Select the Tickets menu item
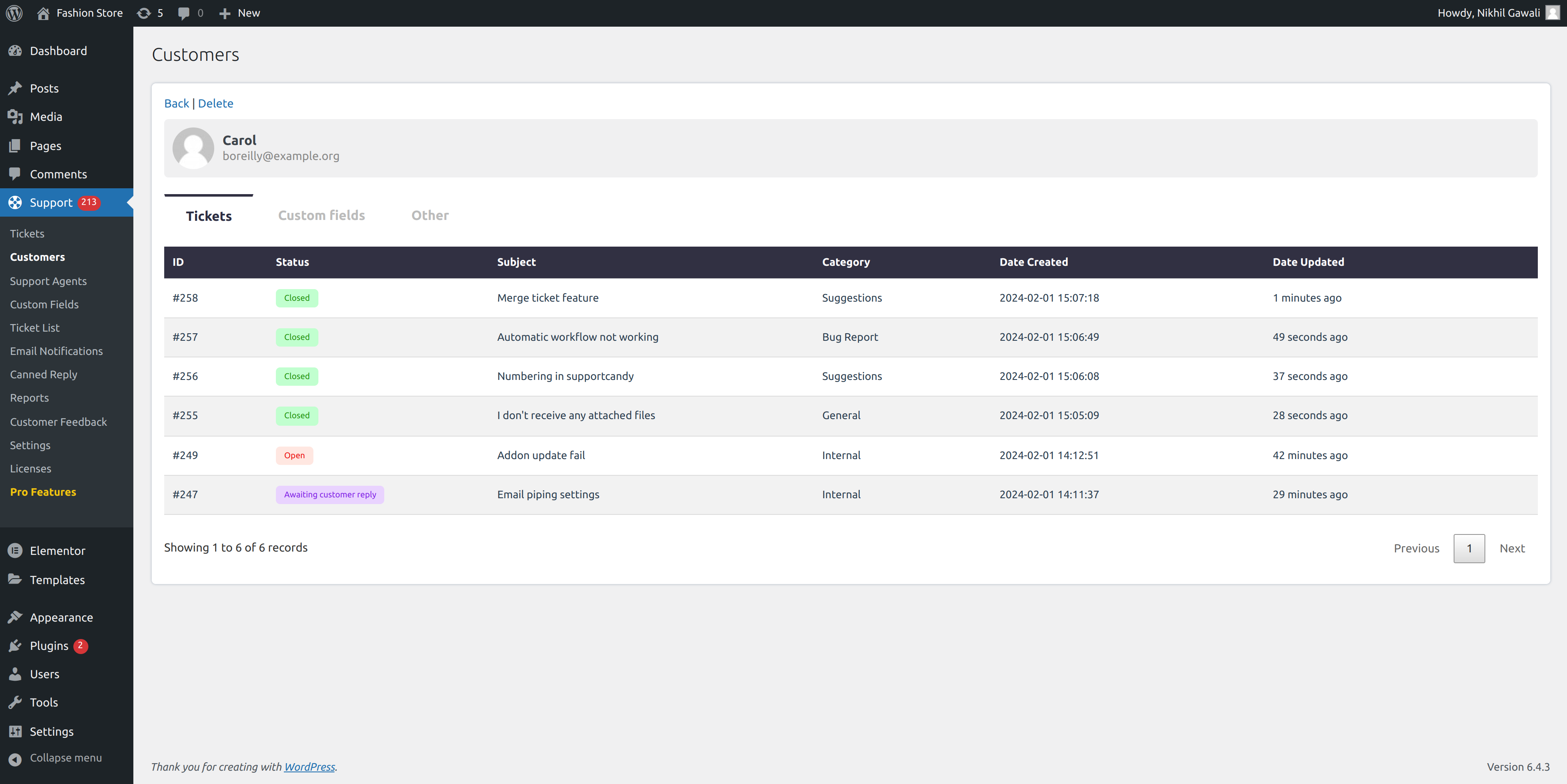Viewport: 1567px width, 784px height. point(27,233)
